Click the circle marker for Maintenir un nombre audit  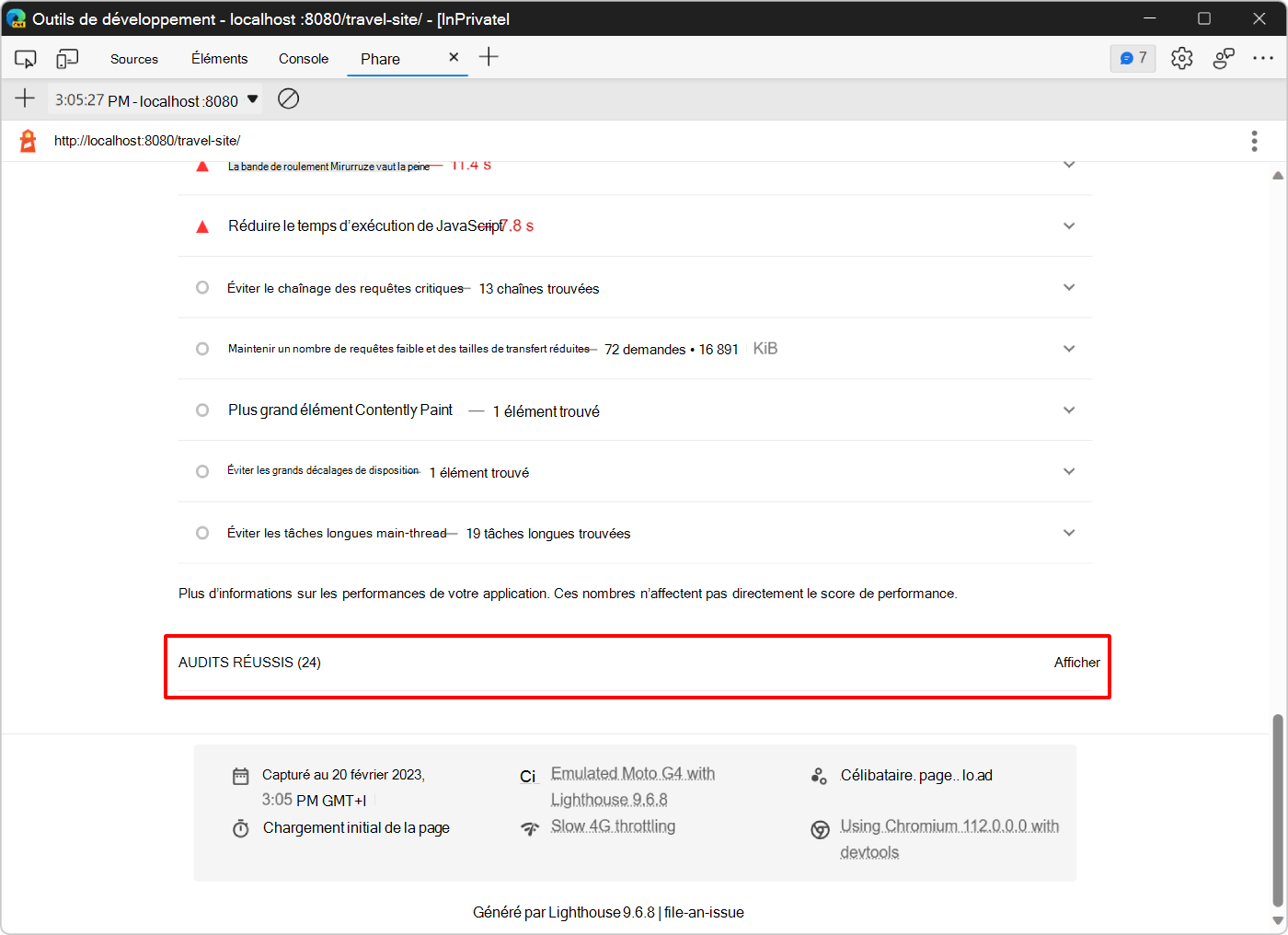click(x=202, y=349)
